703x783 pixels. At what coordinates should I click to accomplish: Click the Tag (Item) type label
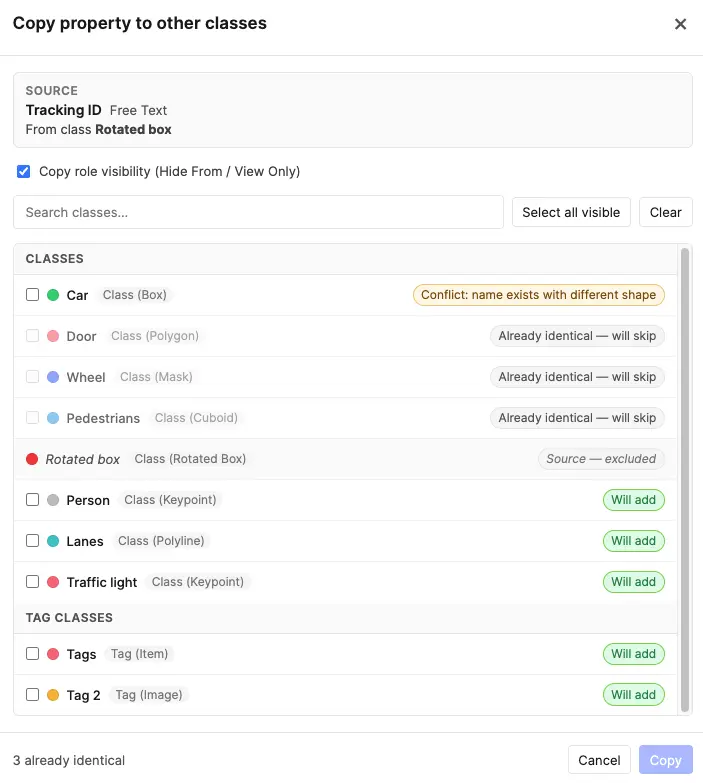click(139, 653)
